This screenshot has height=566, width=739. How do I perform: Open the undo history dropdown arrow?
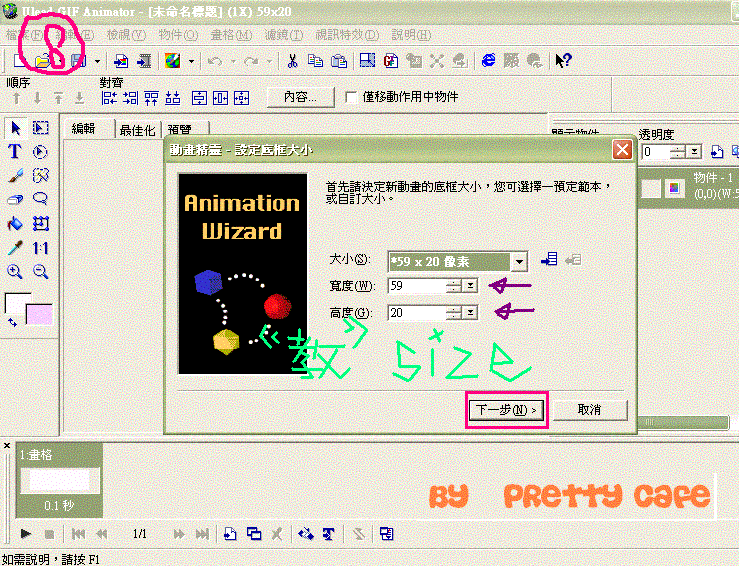click(x=233, y=61)
